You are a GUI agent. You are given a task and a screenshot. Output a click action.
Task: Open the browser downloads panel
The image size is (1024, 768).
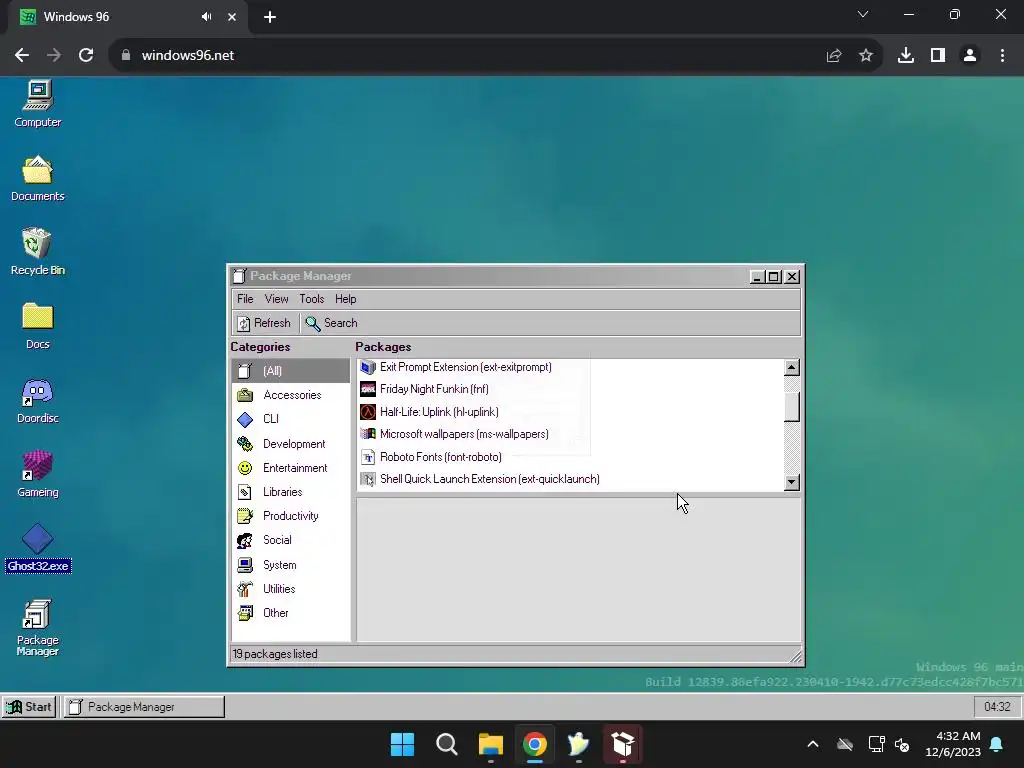(x=906, y=56)
